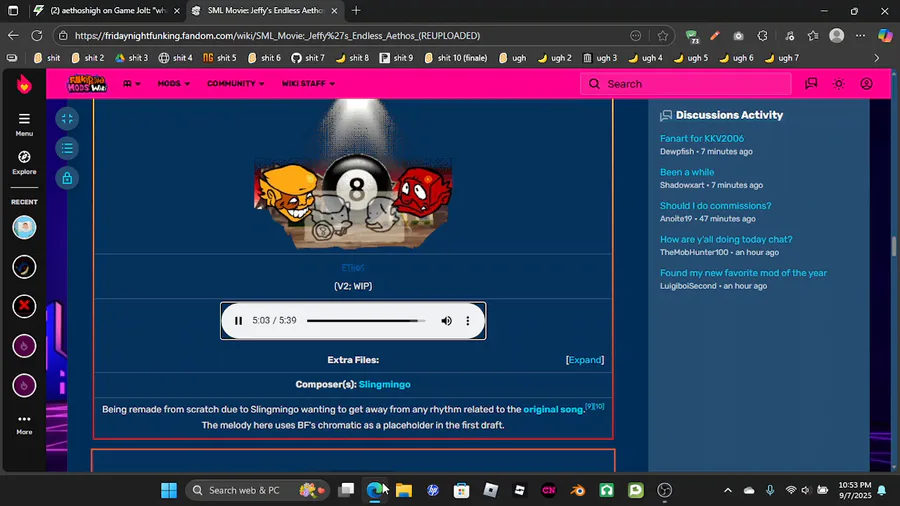Open 'How are y'all doing today chat?'
The width and height of the screenshot is (900, 506).
(x=726, y=239)
